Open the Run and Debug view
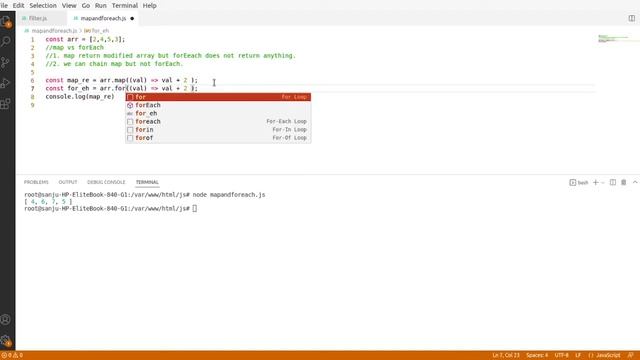This screenshot has width=640, height=360. tap(5, 83)
